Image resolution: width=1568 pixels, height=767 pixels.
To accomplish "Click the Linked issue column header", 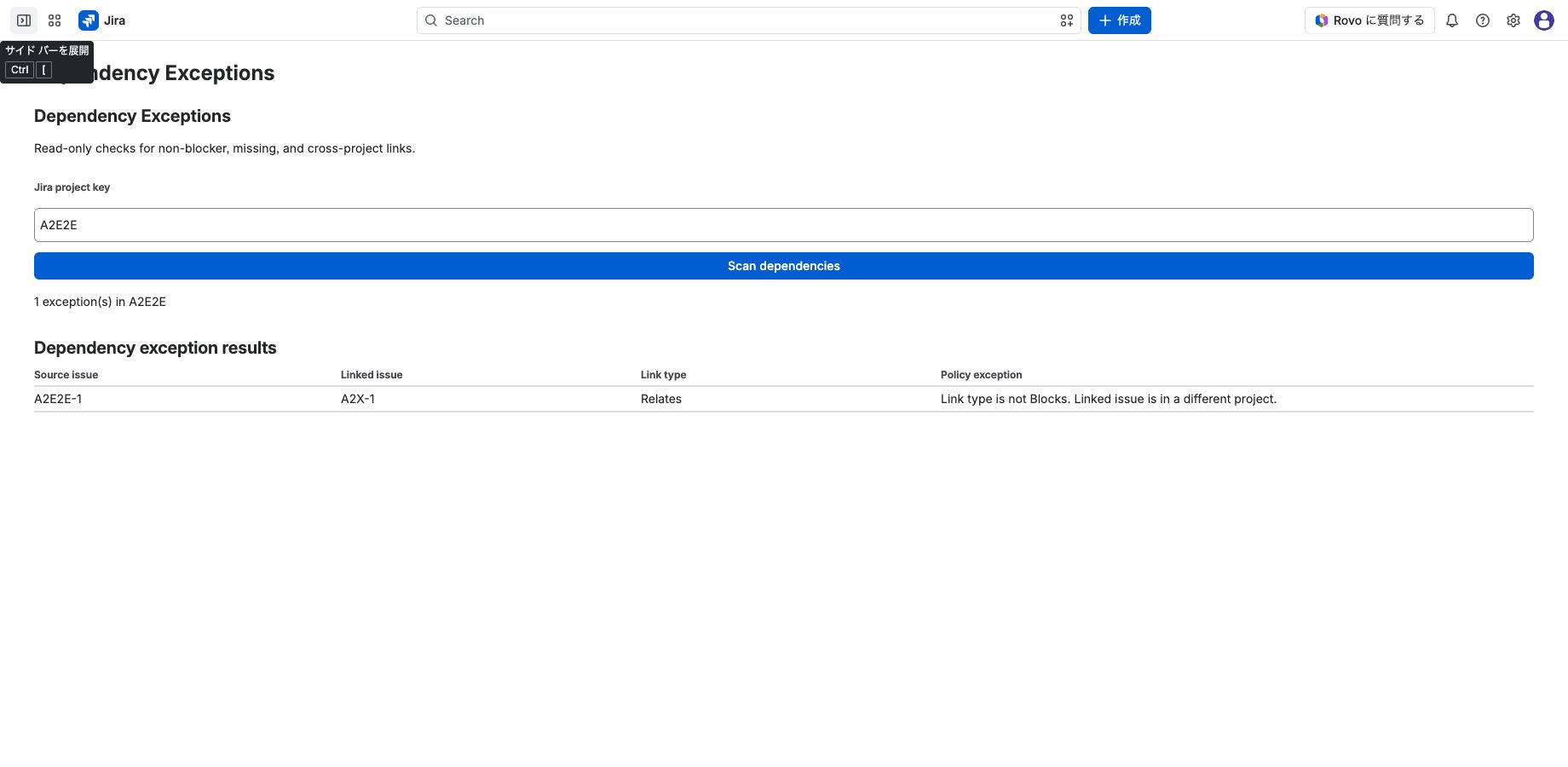I will pyautogui.click(x=372, y=375).
